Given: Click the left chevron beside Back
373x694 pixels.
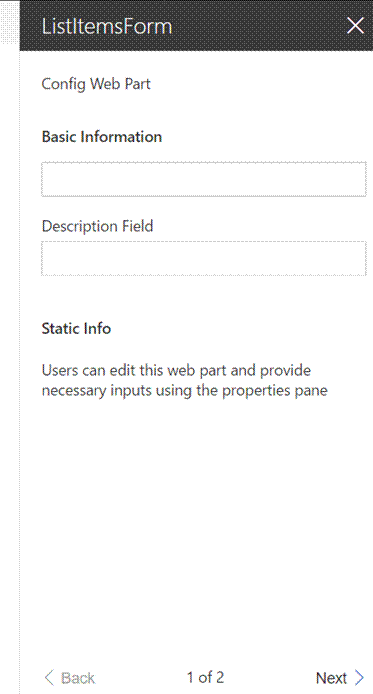Looking at the screenshot, I should point(49,677).
